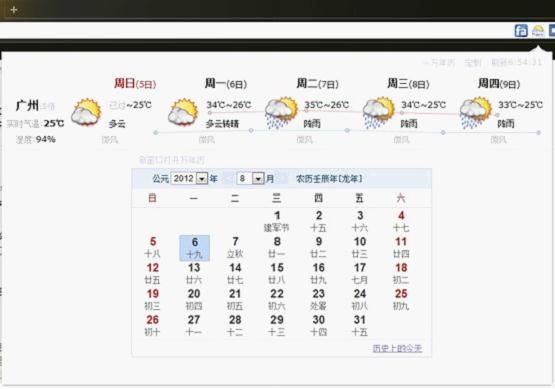
Task: Click Monday's cloudy-to-sunny weather icon
Action: [x=183, y=112]
